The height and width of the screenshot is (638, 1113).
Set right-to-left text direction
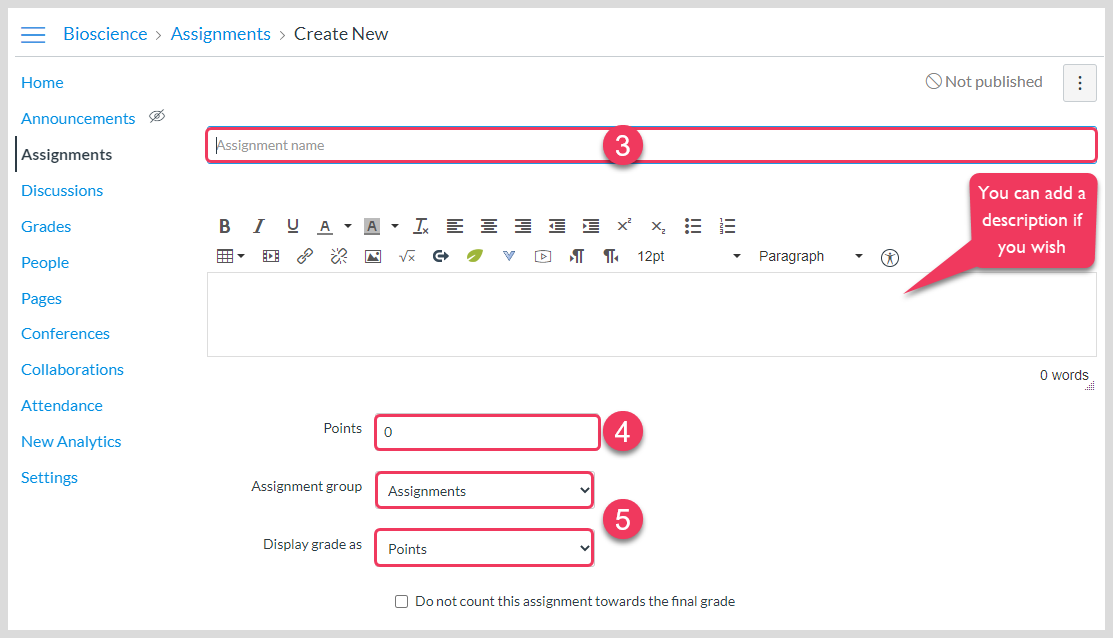(610, 256)
